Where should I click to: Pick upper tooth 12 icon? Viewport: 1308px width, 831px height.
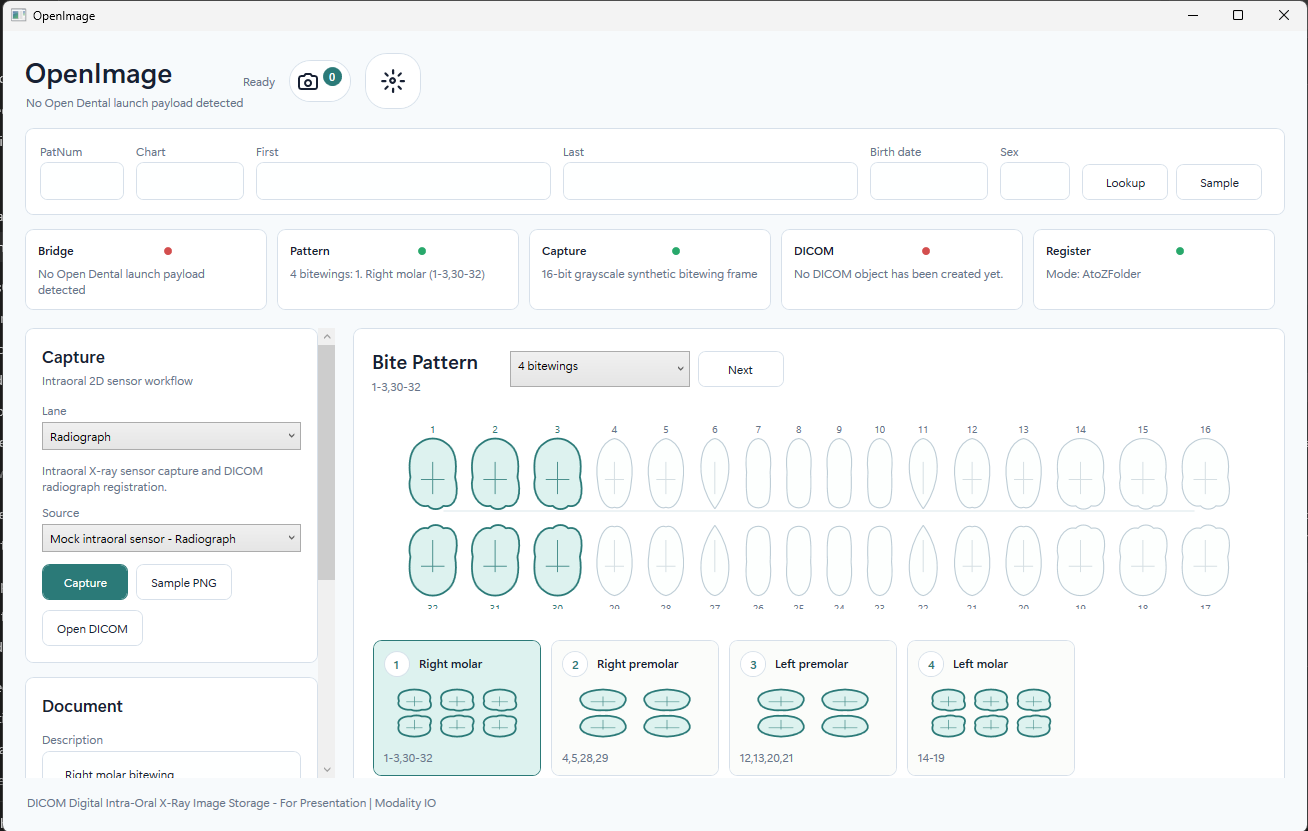(x=972, y=473)
